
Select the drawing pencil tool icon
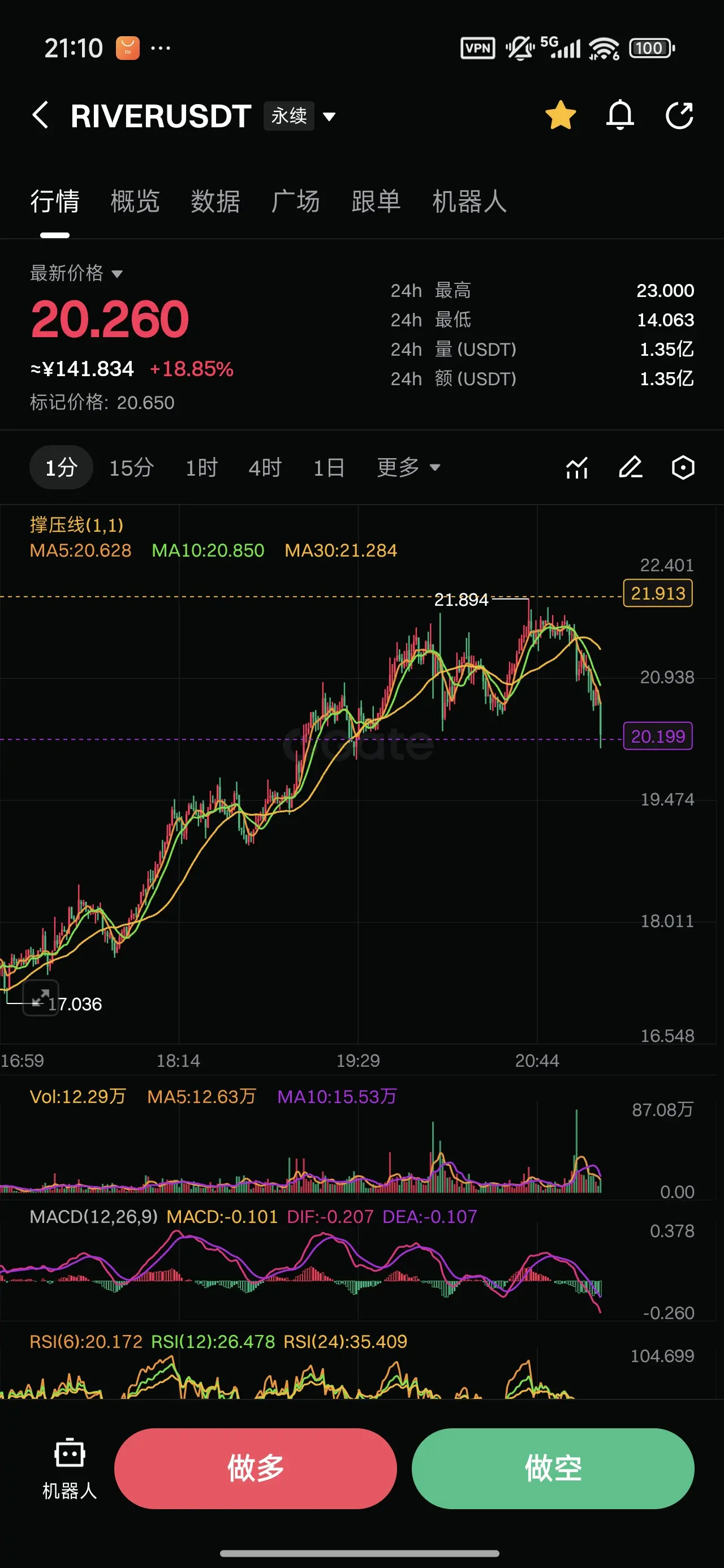click(x=630, y=467)
